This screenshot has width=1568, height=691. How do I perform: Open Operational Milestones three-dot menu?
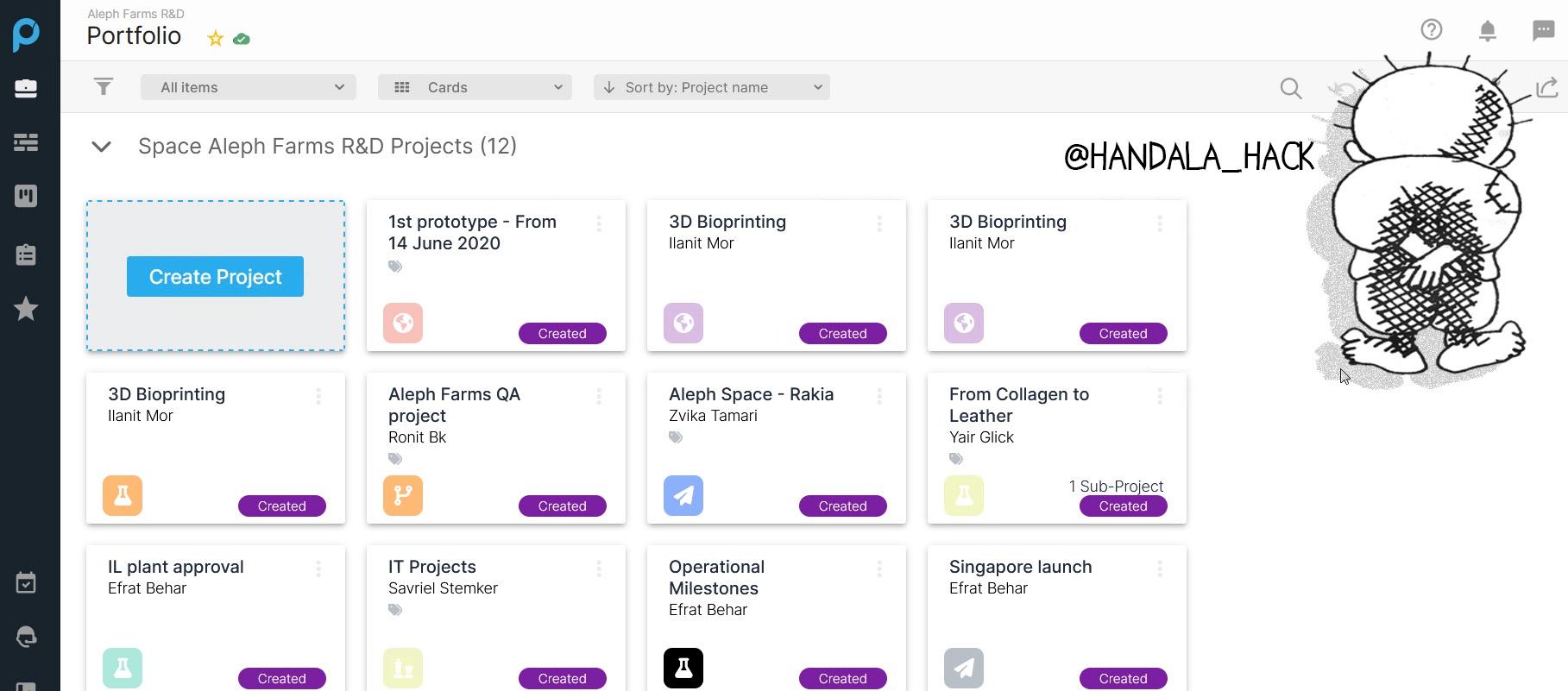click(x=879, y=569)
